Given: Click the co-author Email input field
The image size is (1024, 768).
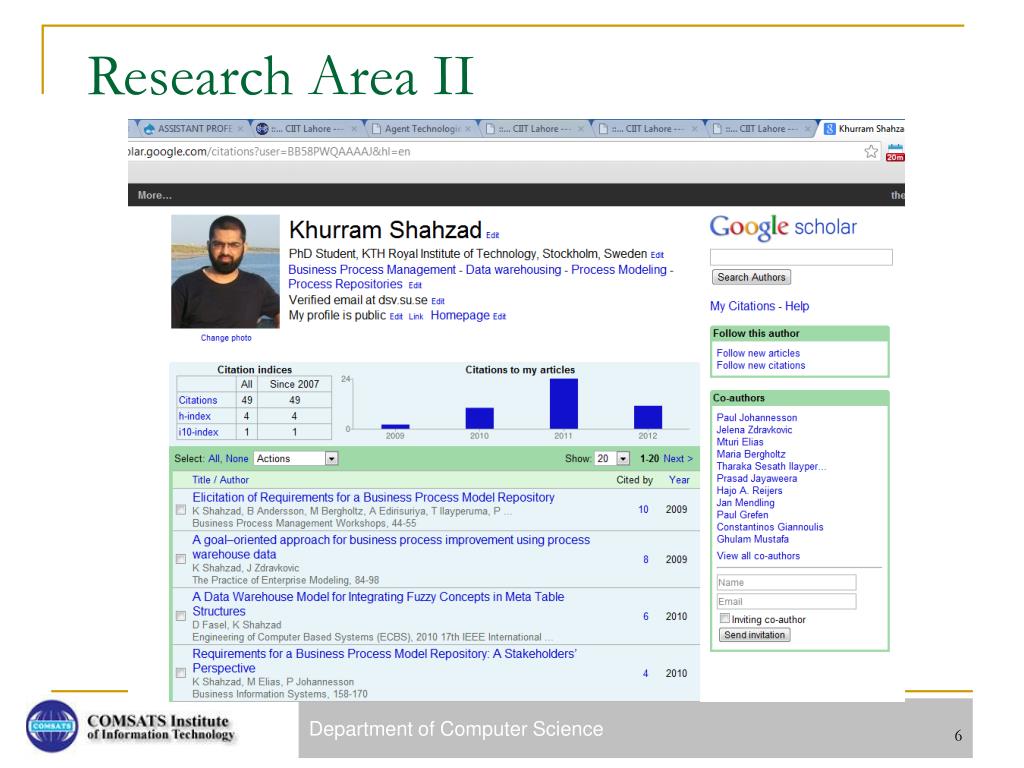Looking at the screenshot, I should [x=786, y=601].
